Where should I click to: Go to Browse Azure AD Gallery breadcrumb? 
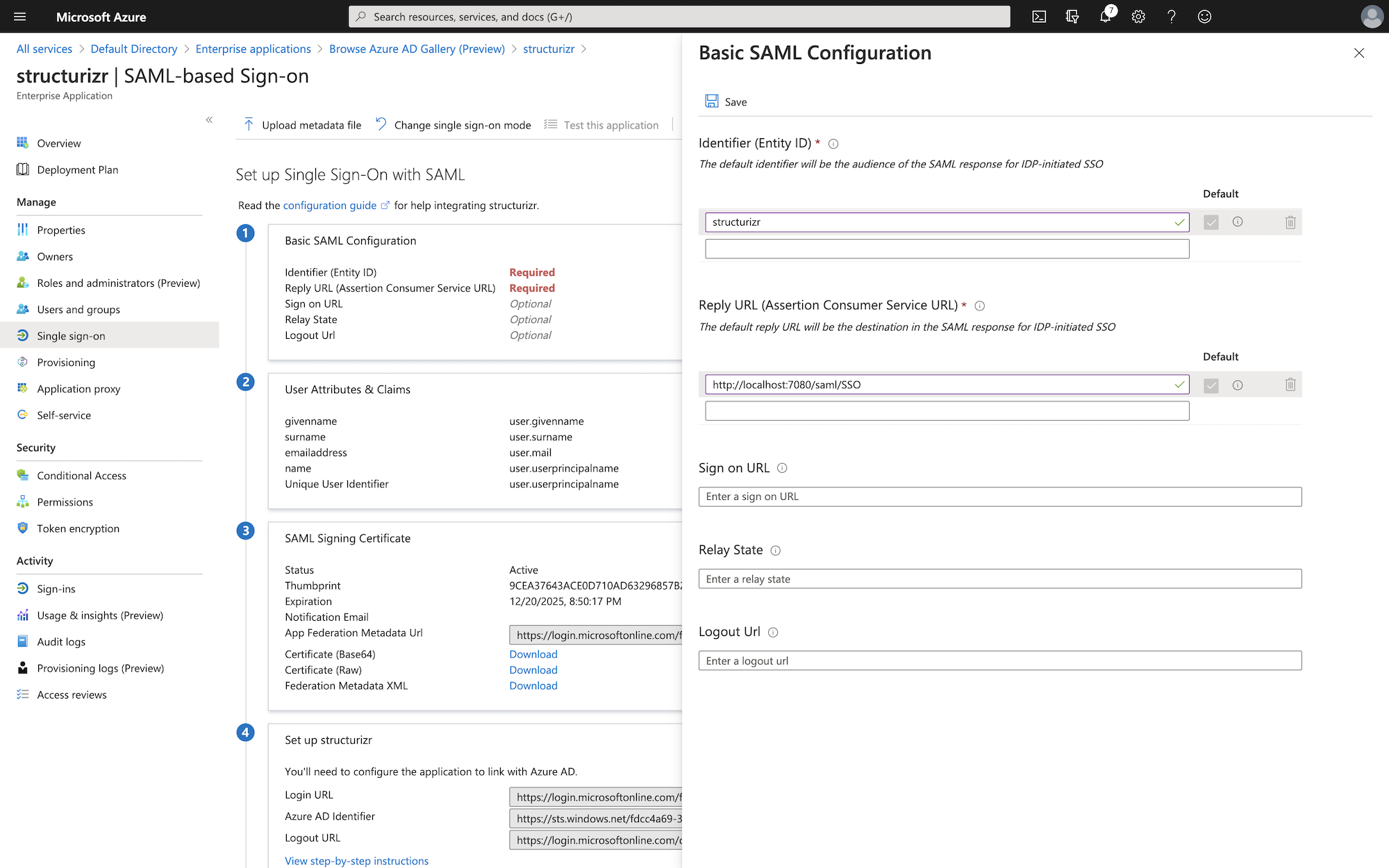[417, 49]
